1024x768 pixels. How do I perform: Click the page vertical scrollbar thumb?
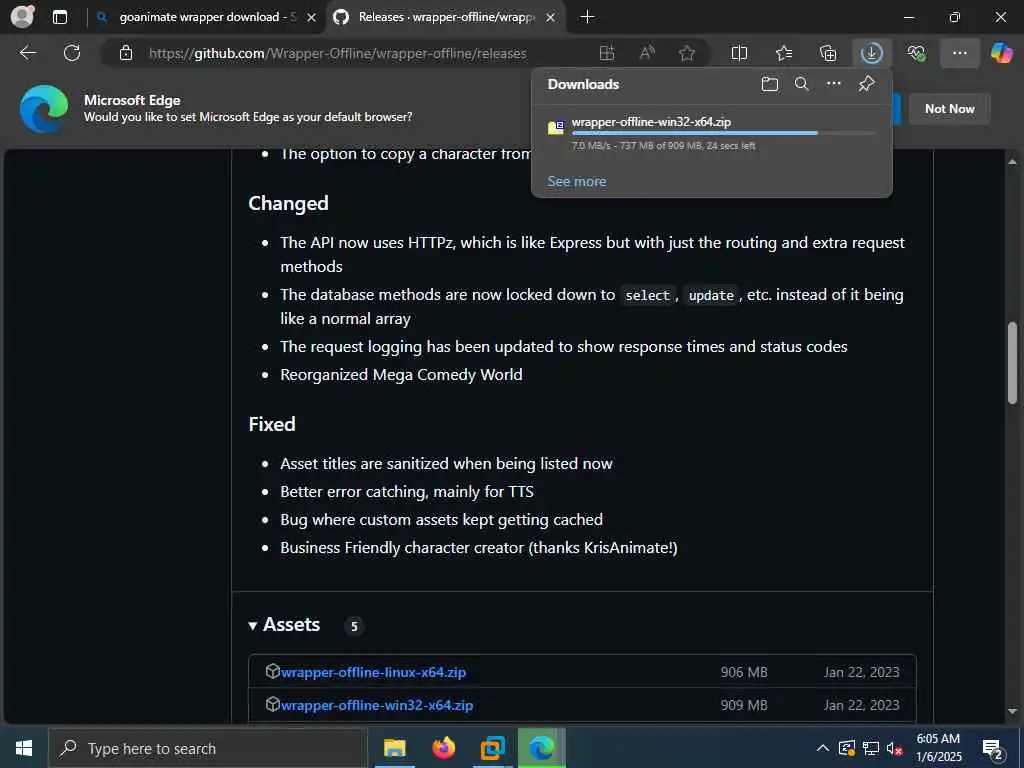[1013, 363]
